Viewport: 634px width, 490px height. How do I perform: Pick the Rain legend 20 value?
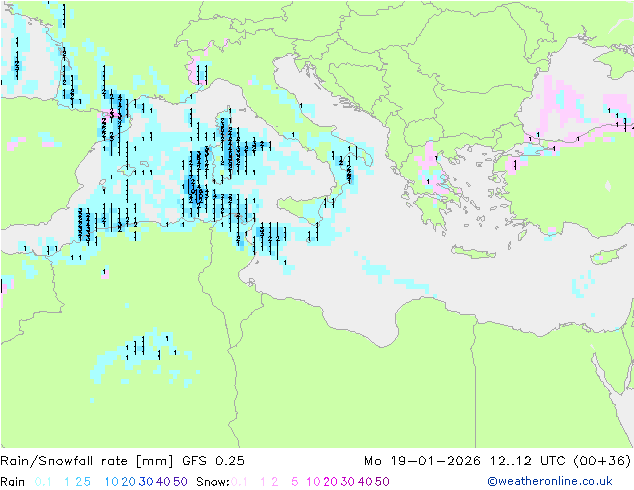pyautogui.click(x=129, y=482)
